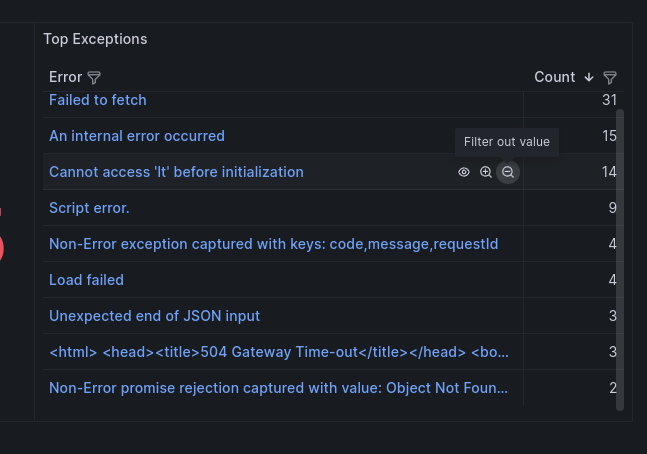Open the 504 Gateway Time-out error link

pos(279,352)
